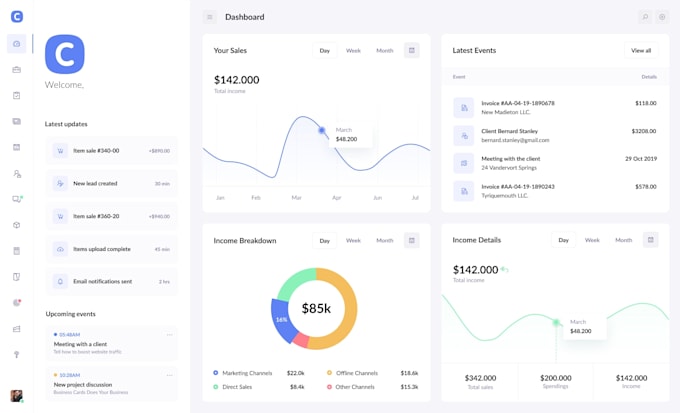
Task: Select Month tab in Your Sales
Action: pyautogui.click(x=385, y=50)
